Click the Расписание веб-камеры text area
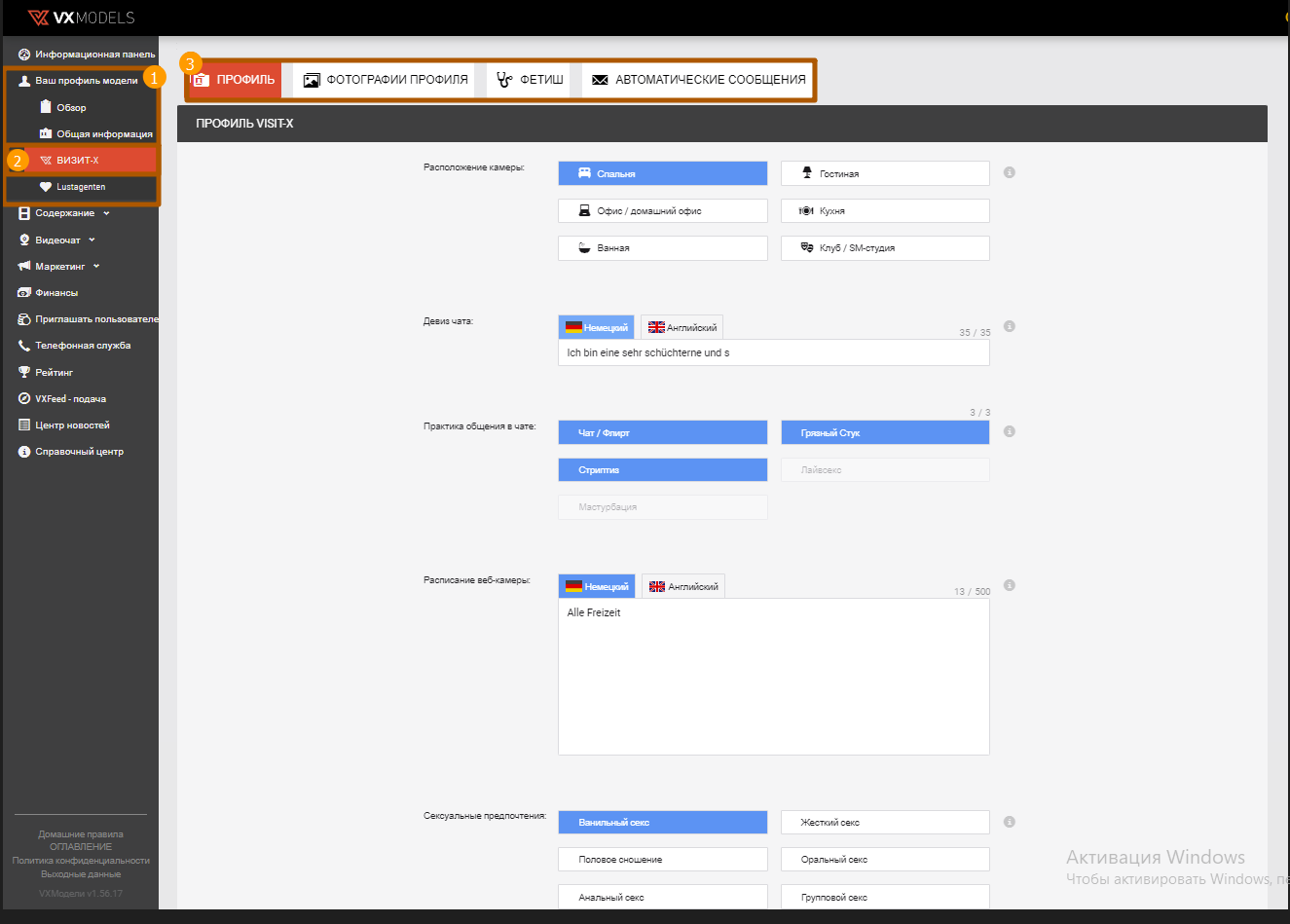 [773, 677]
